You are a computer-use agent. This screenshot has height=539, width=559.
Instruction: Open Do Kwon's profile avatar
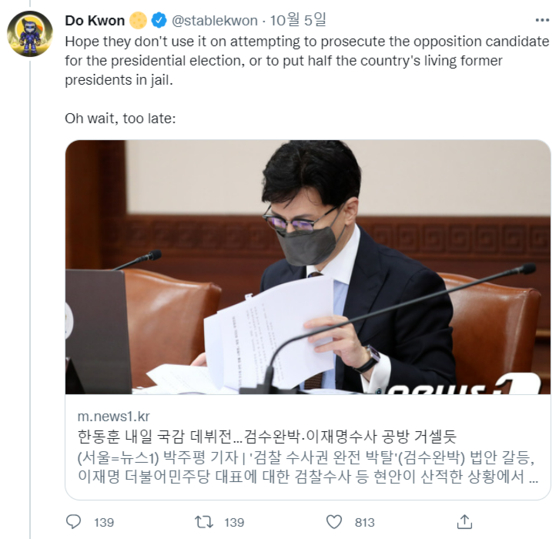[x=30, y=34]
